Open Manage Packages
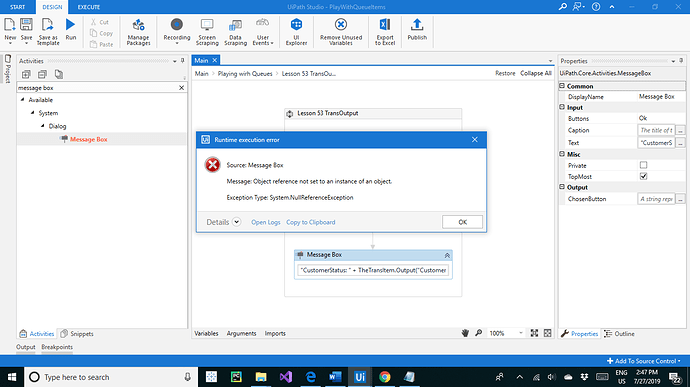This screenshot has height=387, width=690. 139,31
